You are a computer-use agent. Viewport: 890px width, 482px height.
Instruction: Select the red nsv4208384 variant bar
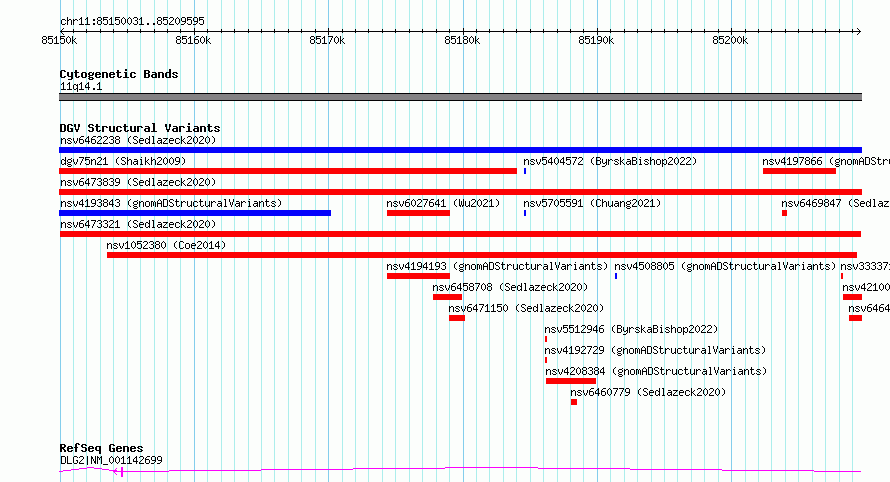coord(571,381)
